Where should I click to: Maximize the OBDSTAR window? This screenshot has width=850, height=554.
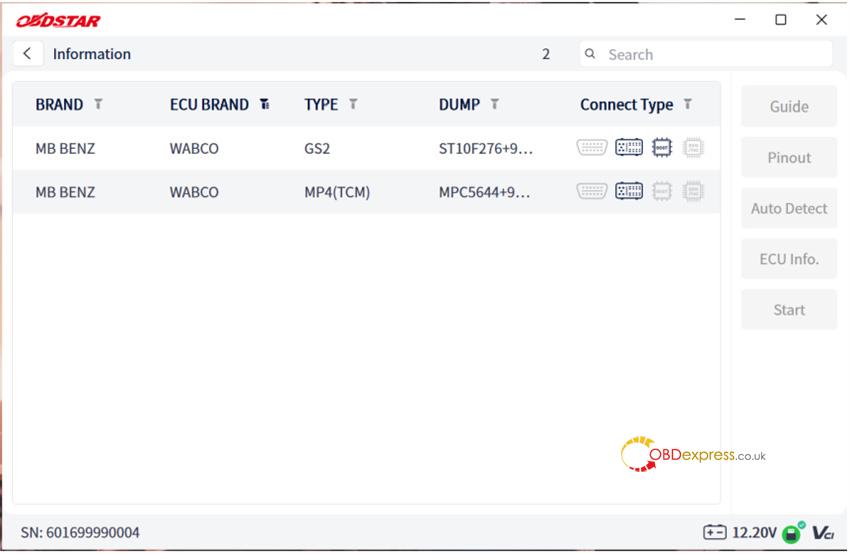click(781, 20)
